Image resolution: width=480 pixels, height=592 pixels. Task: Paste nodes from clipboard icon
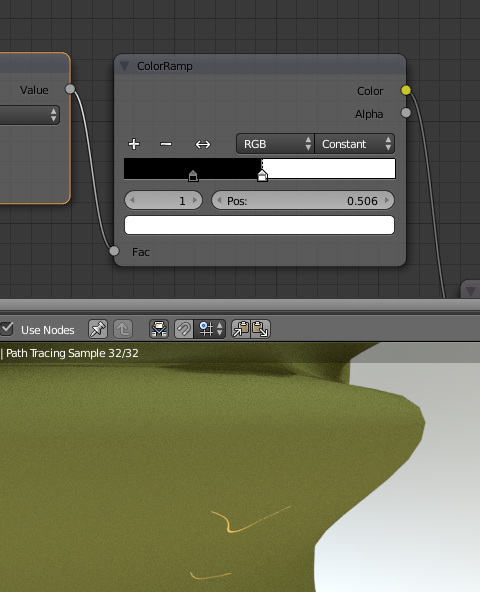tap(261, 329)
